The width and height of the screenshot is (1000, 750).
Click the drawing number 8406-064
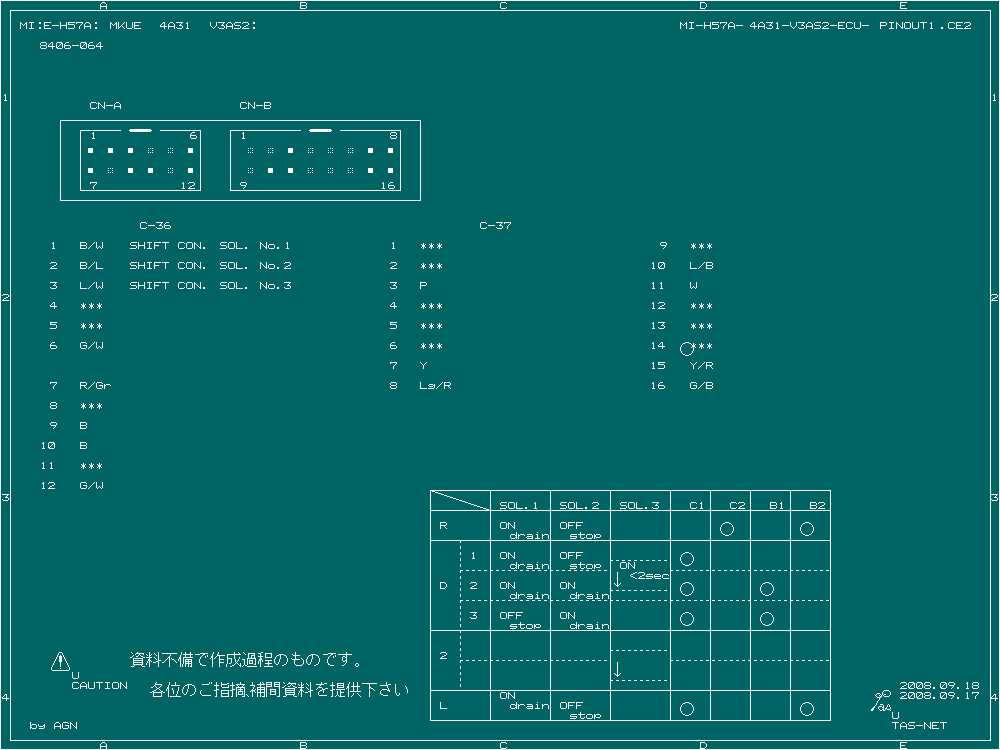(69, 45)
